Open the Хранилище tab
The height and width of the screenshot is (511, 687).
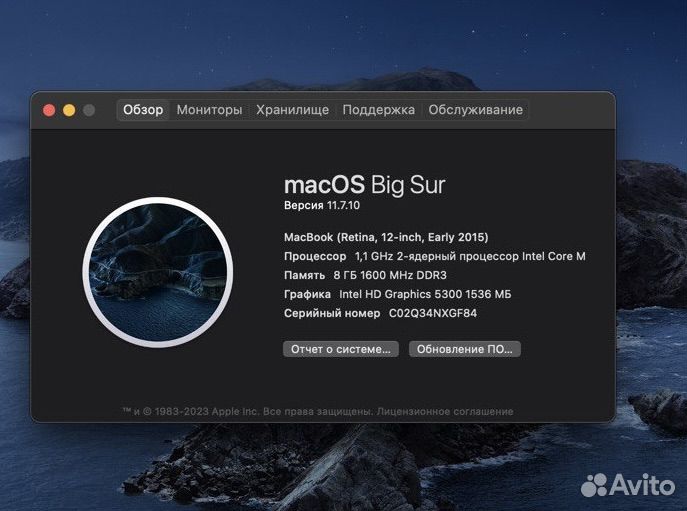[292, 110]
